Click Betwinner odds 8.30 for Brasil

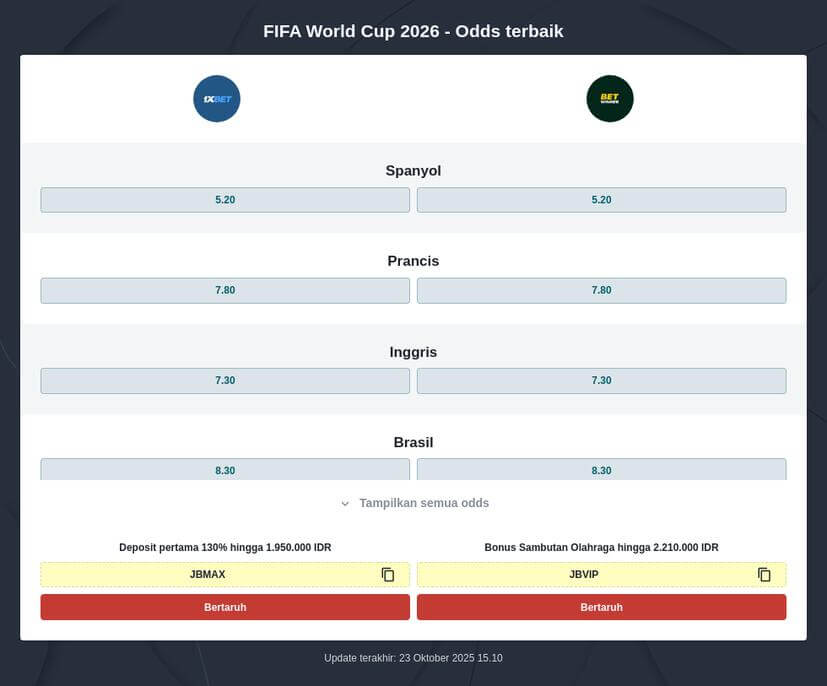pos(601,469)
